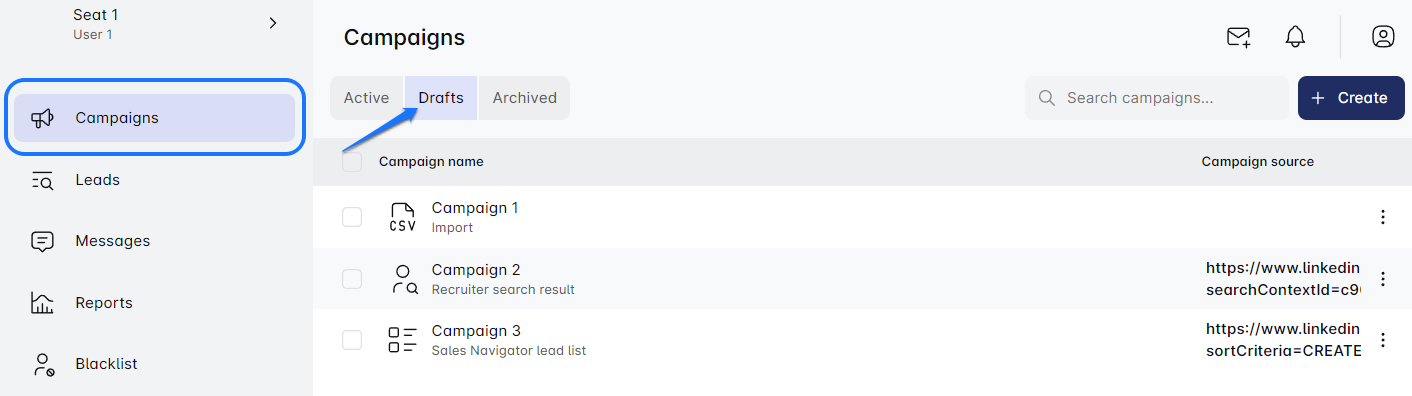This screenshot has height=396, width=1412.
Task: Switch to the Archived tab
Action: [x=524, y=98]
